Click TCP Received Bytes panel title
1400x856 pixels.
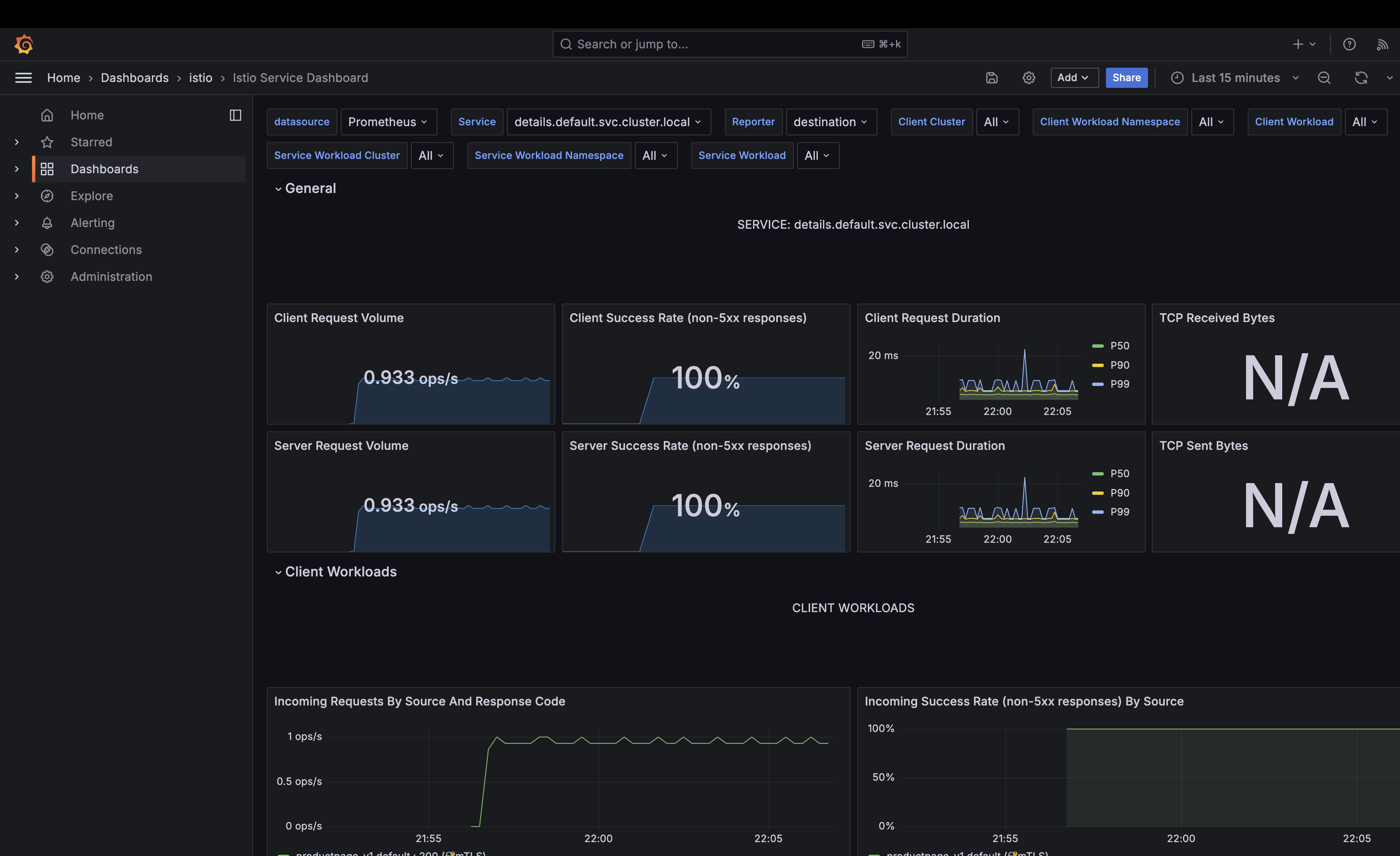[1217, 318]
